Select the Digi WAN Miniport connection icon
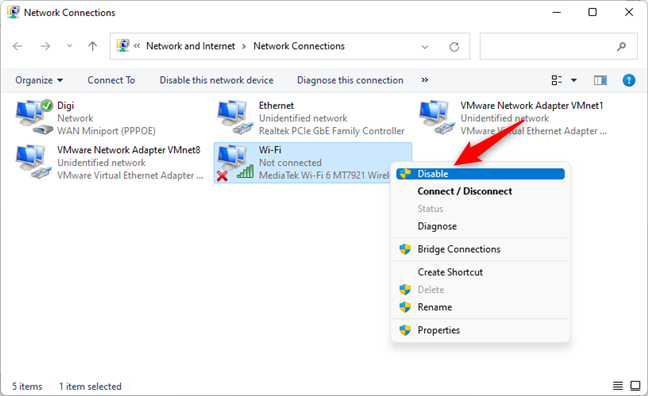Viewport: 648px width, 396px height. tap(34, 117)
